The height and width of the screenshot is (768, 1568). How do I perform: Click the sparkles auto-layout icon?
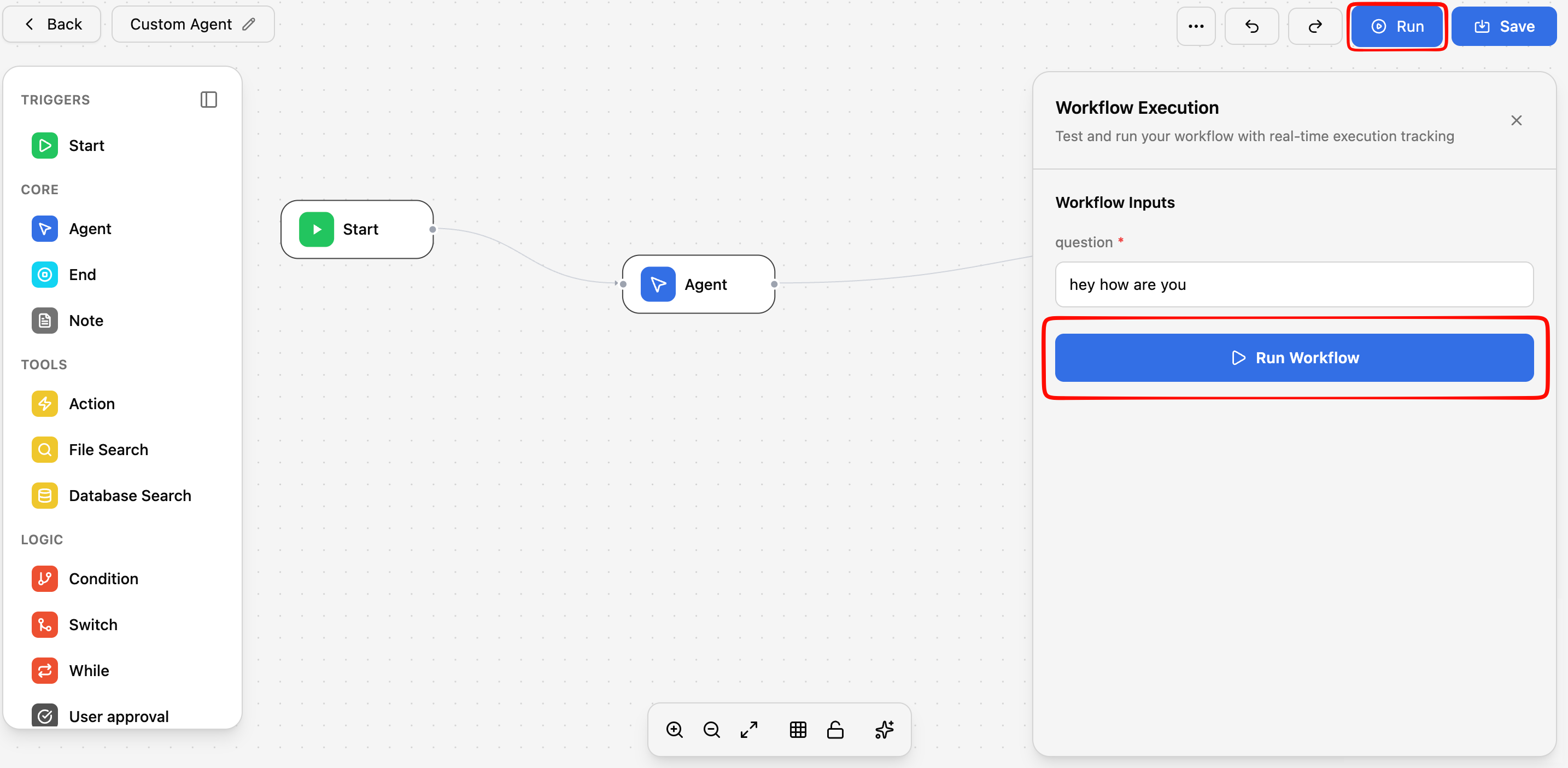[x=884, y=729]
